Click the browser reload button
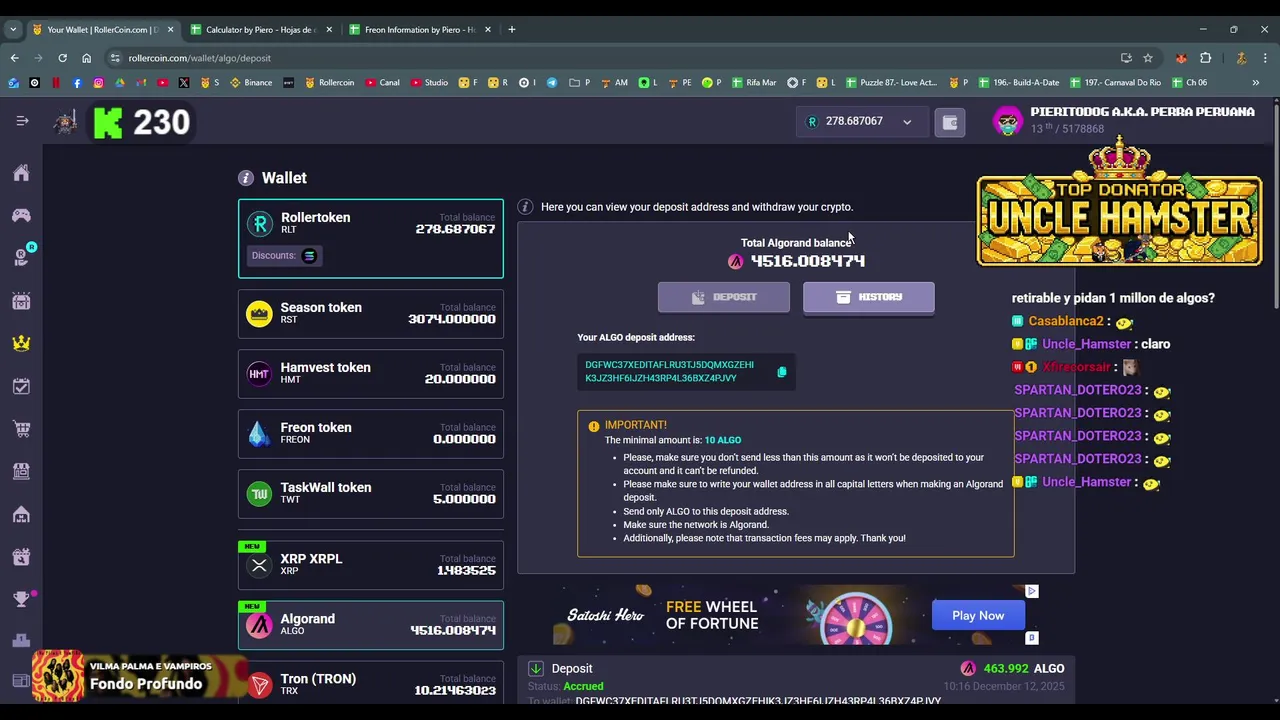 [x=62, y=58]
